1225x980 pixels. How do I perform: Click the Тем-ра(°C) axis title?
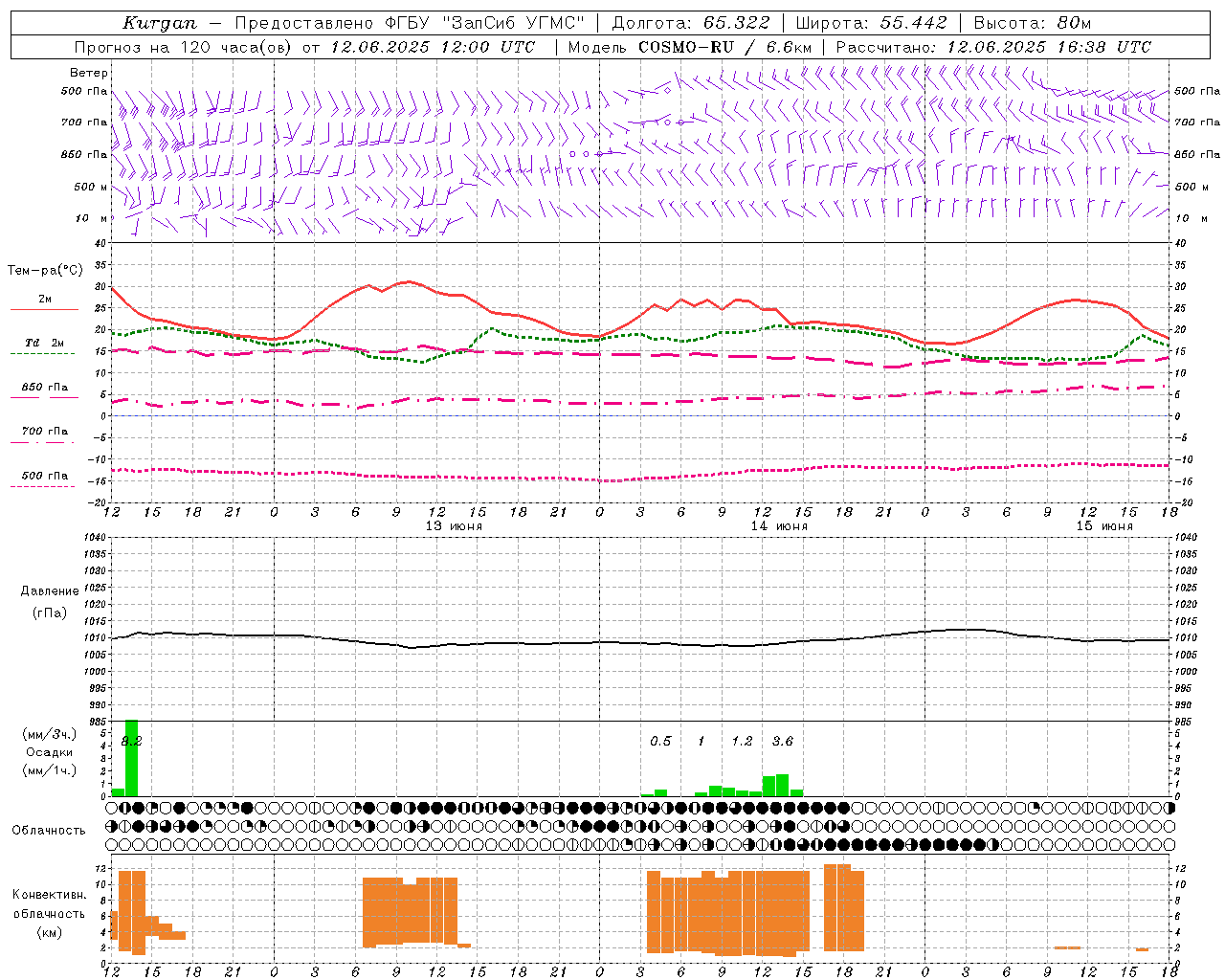[x=45, y=271]
